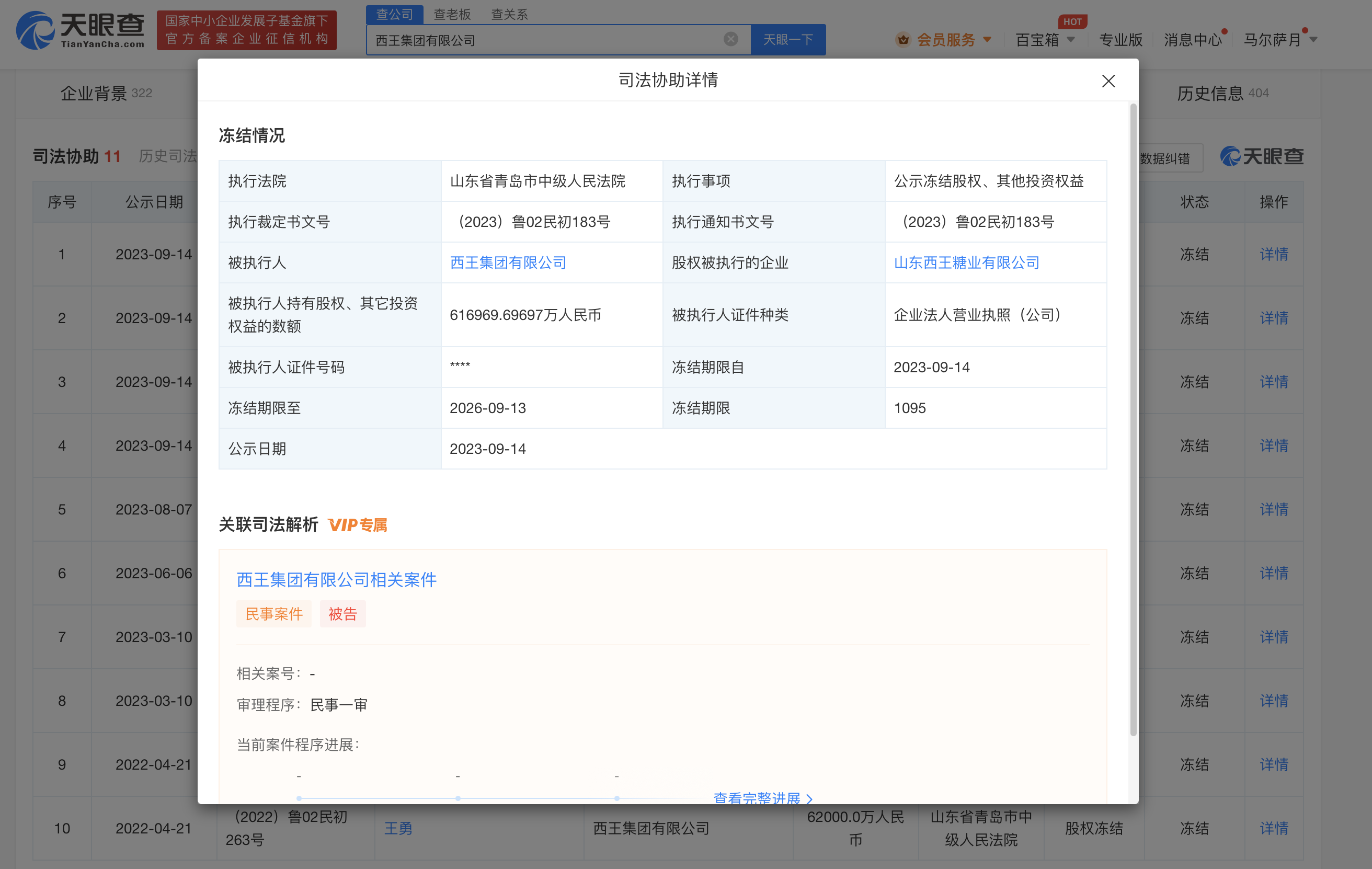Open 消息中心 notifications

(1193, 40)
